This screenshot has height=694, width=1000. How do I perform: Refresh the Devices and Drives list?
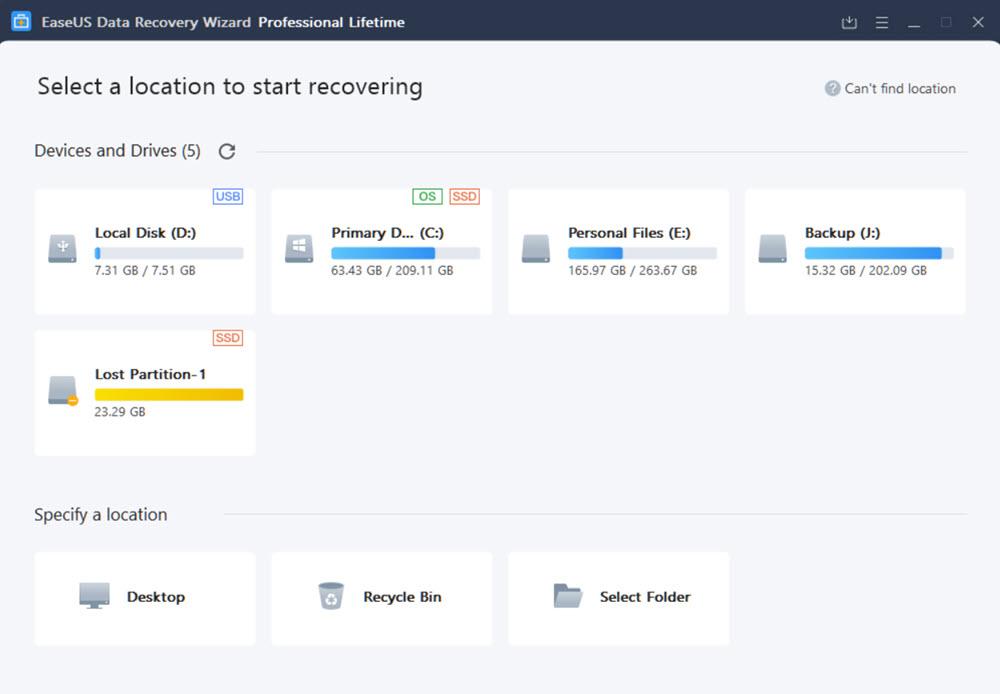[227, 151]
